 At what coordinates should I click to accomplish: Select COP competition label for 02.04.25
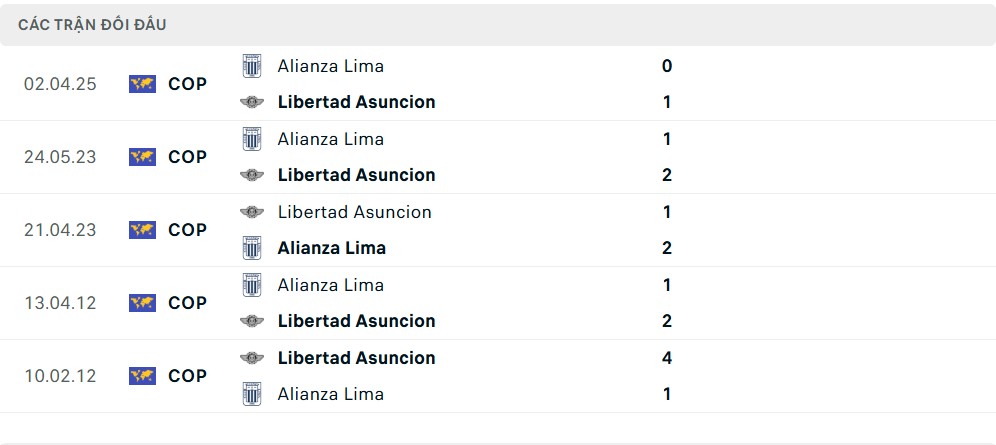coord(187,84)
